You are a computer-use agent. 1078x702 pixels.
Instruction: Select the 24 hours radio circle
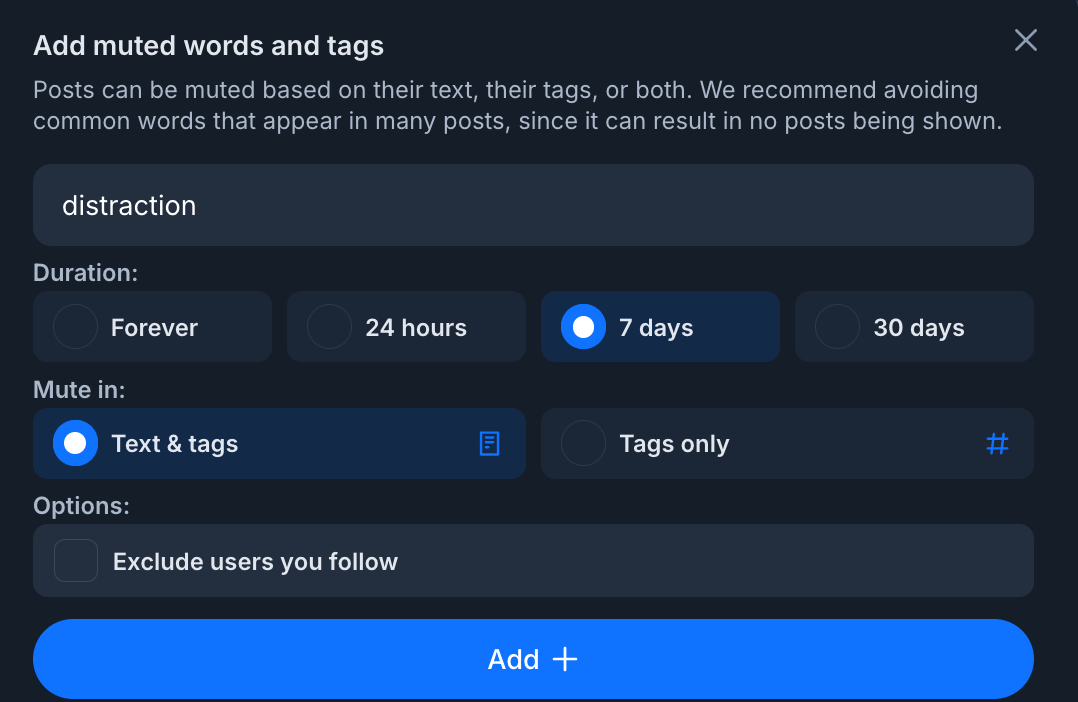[329, 327]
